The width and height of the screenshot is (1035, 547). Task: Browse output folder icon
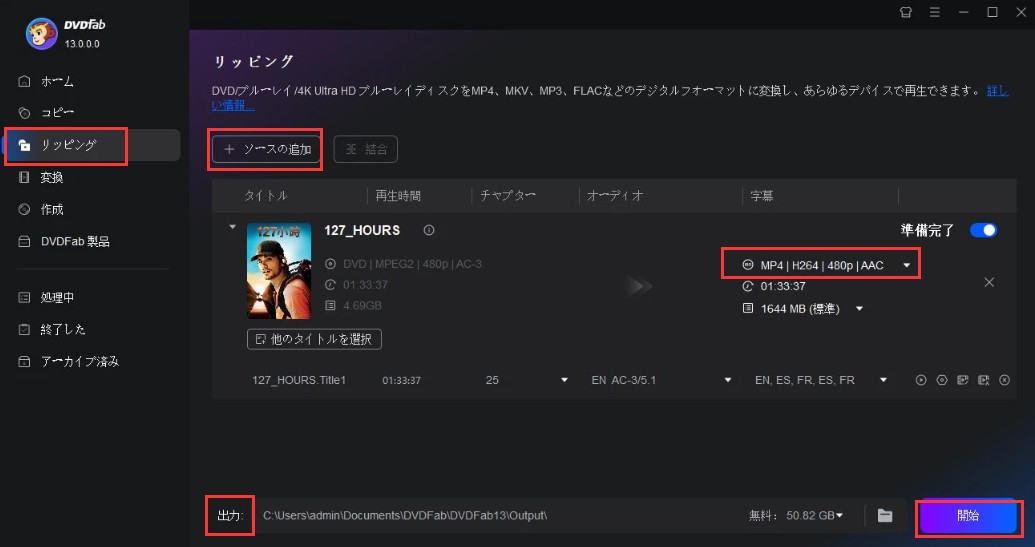click(885, 515)
